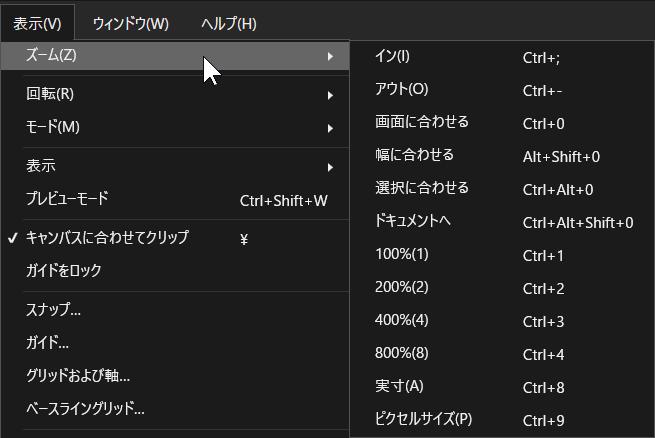Expand the ズーム(Z) submenu
This screenshot has height=438, width=655.
pyautogui.click(x=175, y=56)
